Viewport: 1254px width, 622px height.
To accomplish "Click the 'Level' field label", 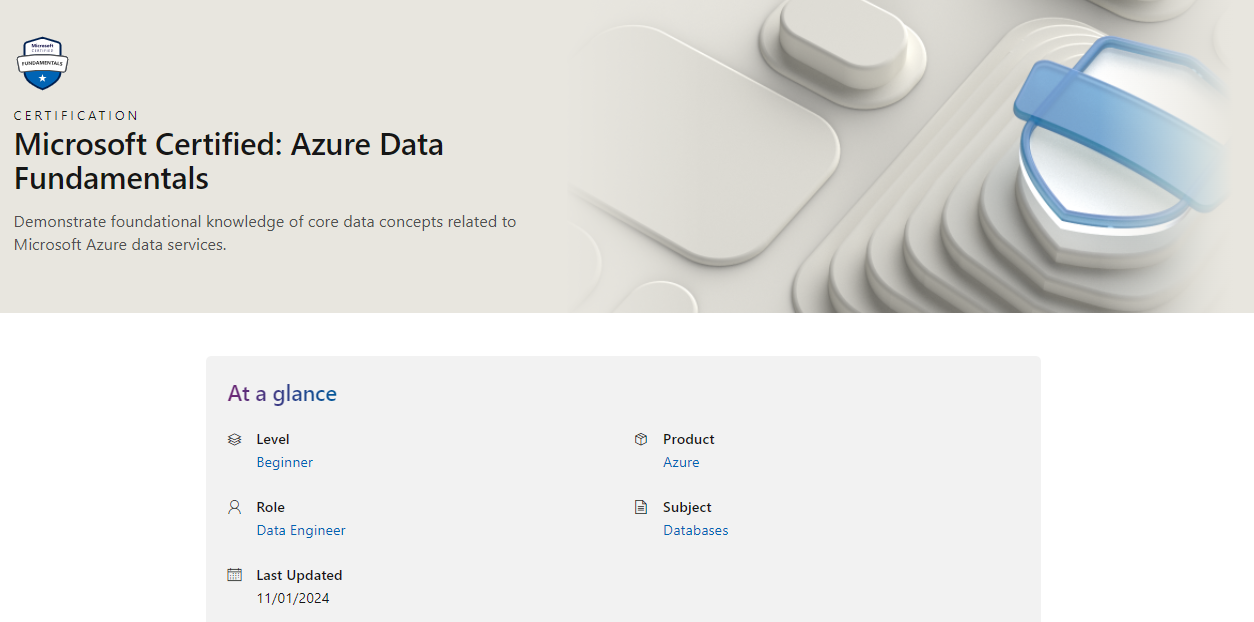I will (x=273, y=439).
